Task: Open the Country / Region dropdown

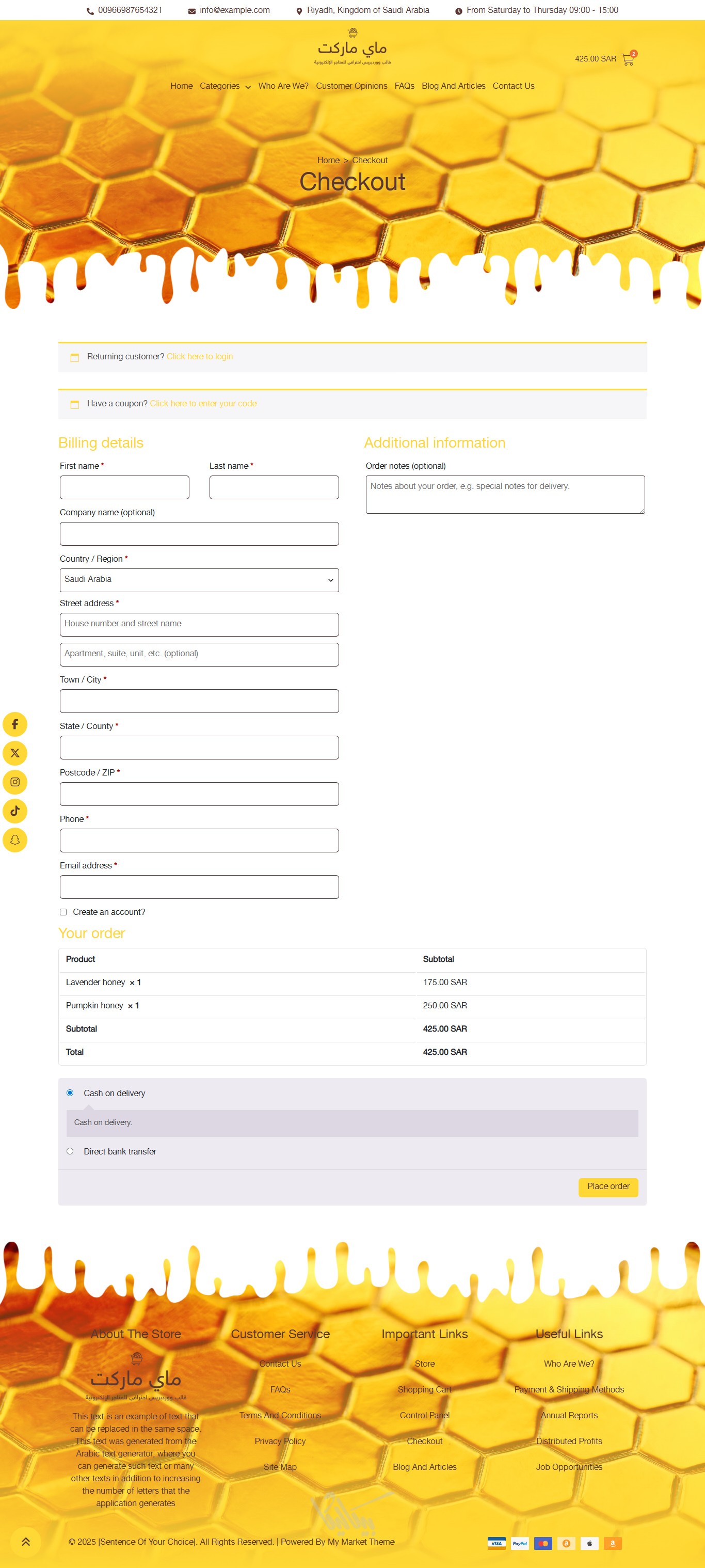Action: point(199,580)
